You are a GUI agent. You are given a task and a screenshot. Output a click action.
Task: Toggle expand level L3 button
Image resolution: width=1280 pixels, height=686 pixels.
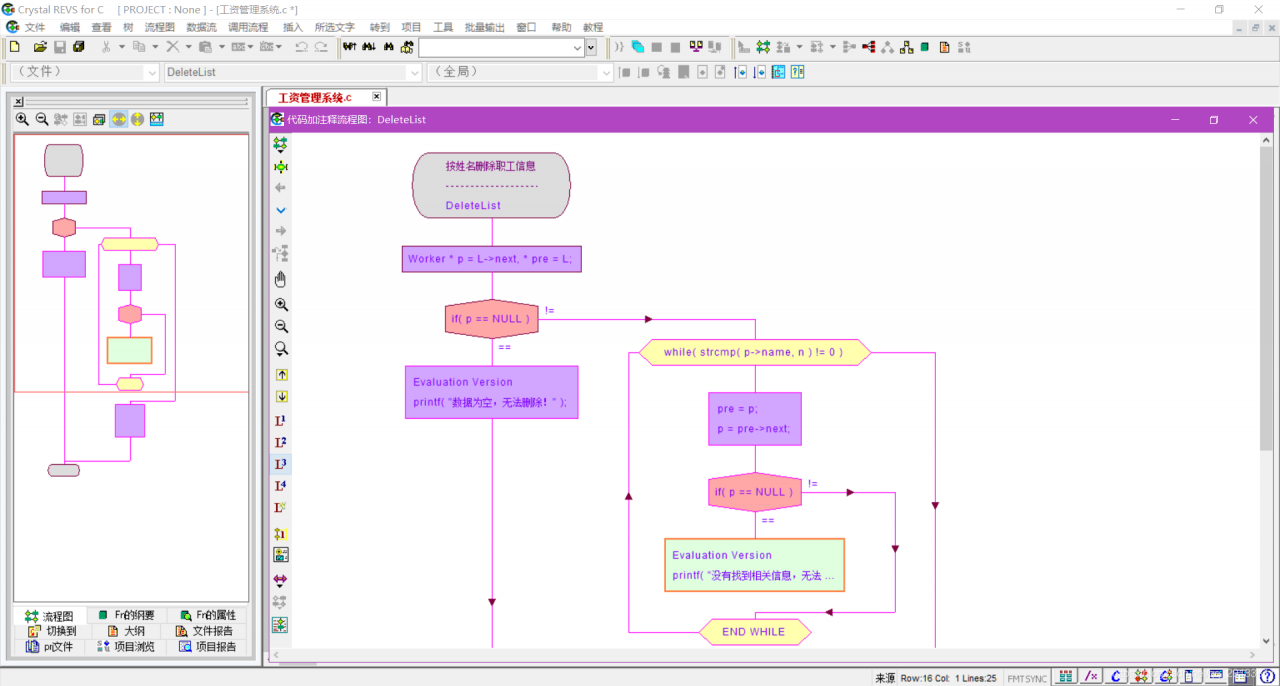coord(281,464)
